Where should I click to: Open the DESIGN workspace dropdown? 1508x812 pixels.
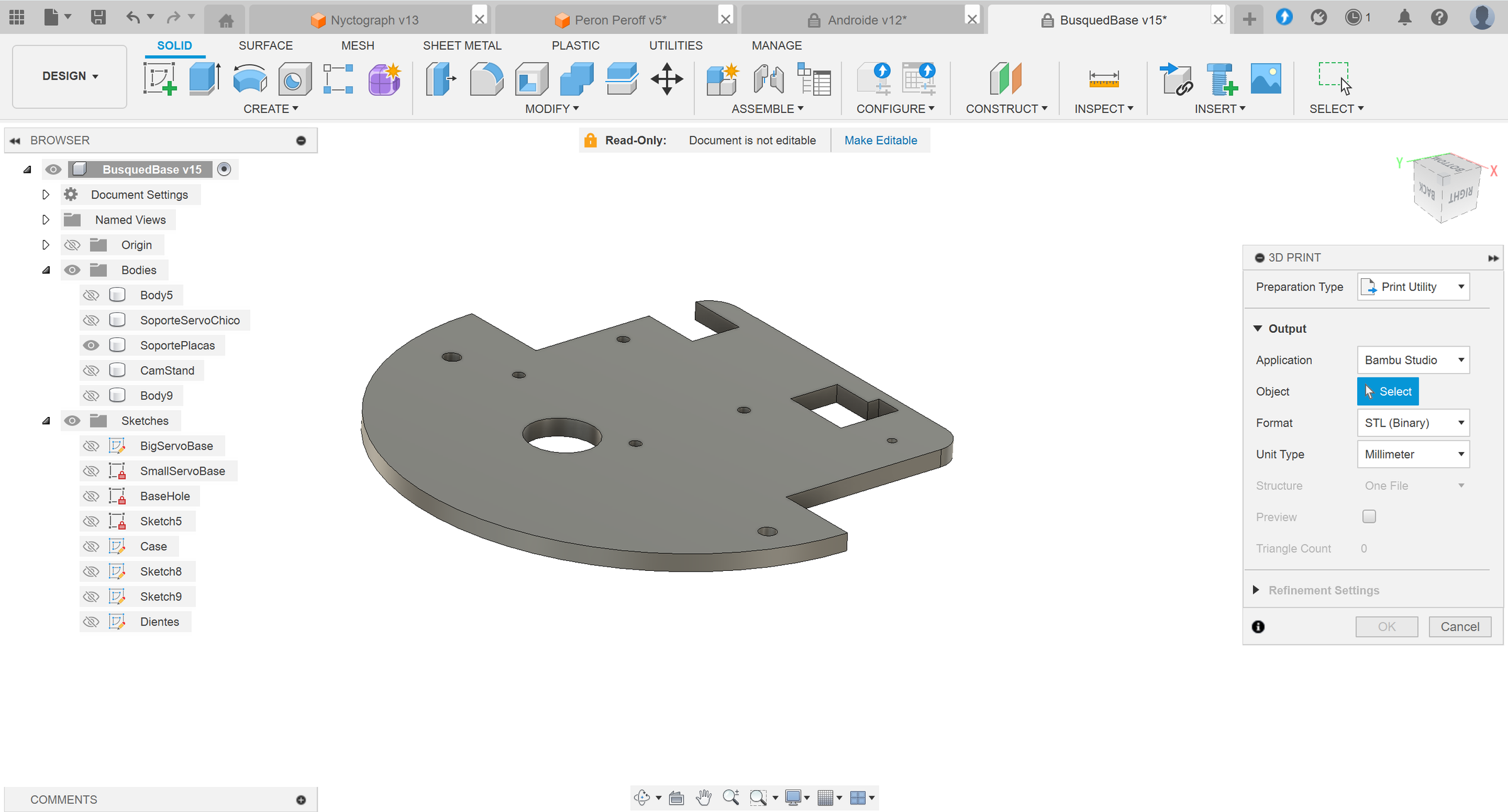[x=70, y=76]
